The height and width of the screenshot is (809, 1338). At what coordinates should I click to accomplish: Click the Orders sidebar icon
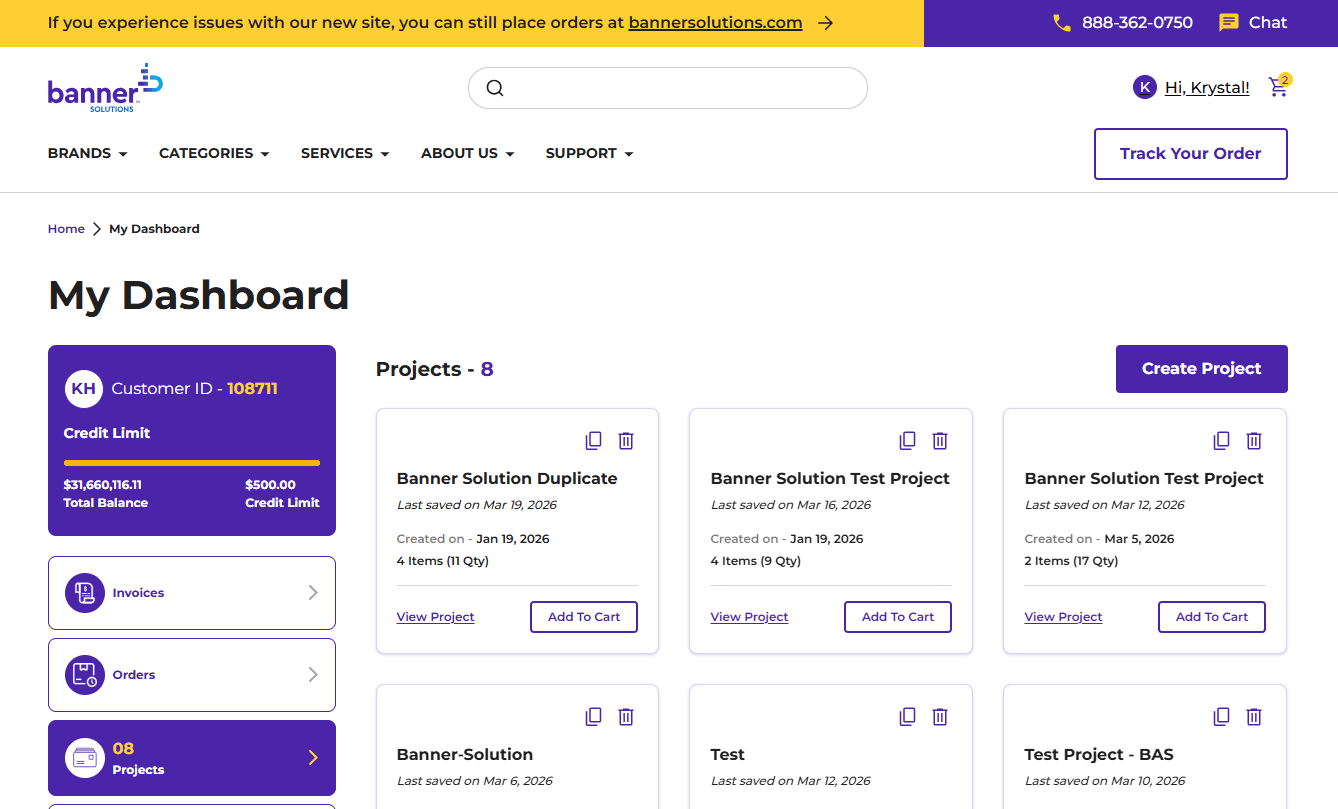85,674
